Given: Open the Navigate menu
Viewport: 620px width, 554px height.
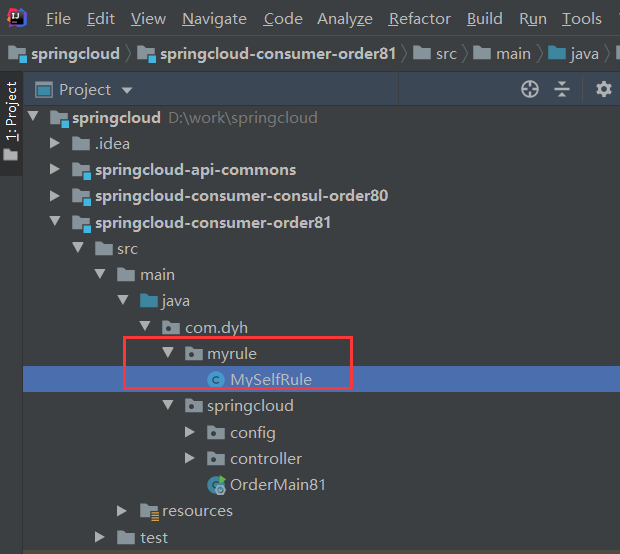Looking at the screenshot, I should [214, 19].
